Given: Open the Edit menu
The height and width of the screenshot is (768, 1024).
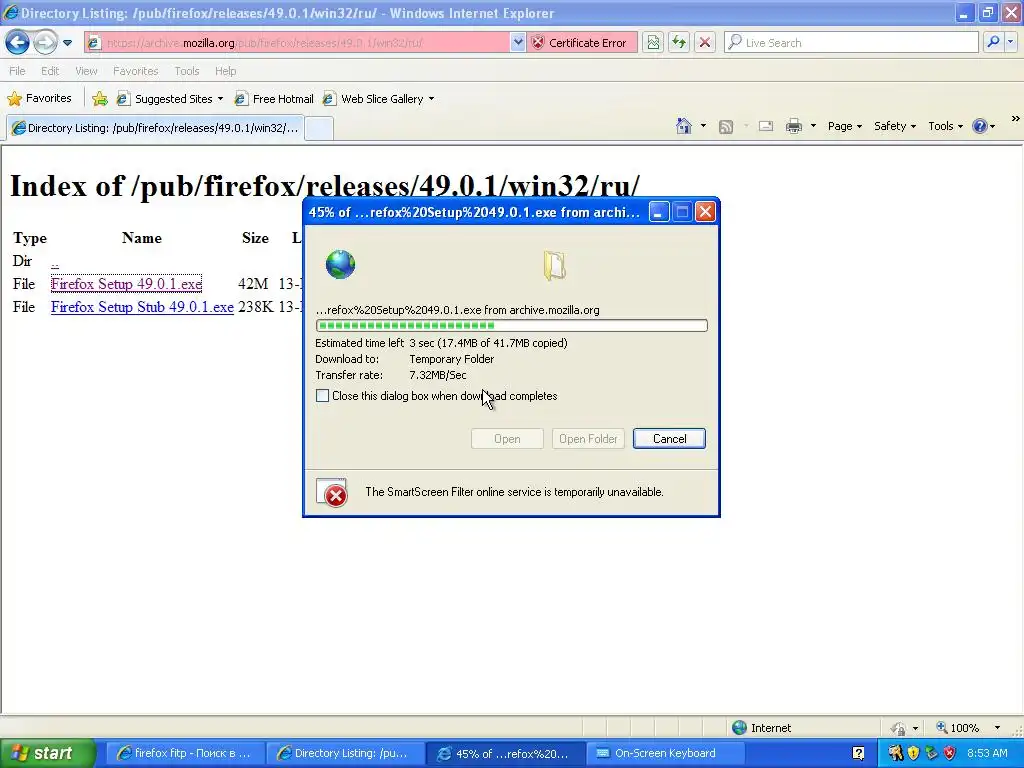Looking at the screenshot, I should pos(50,71).
